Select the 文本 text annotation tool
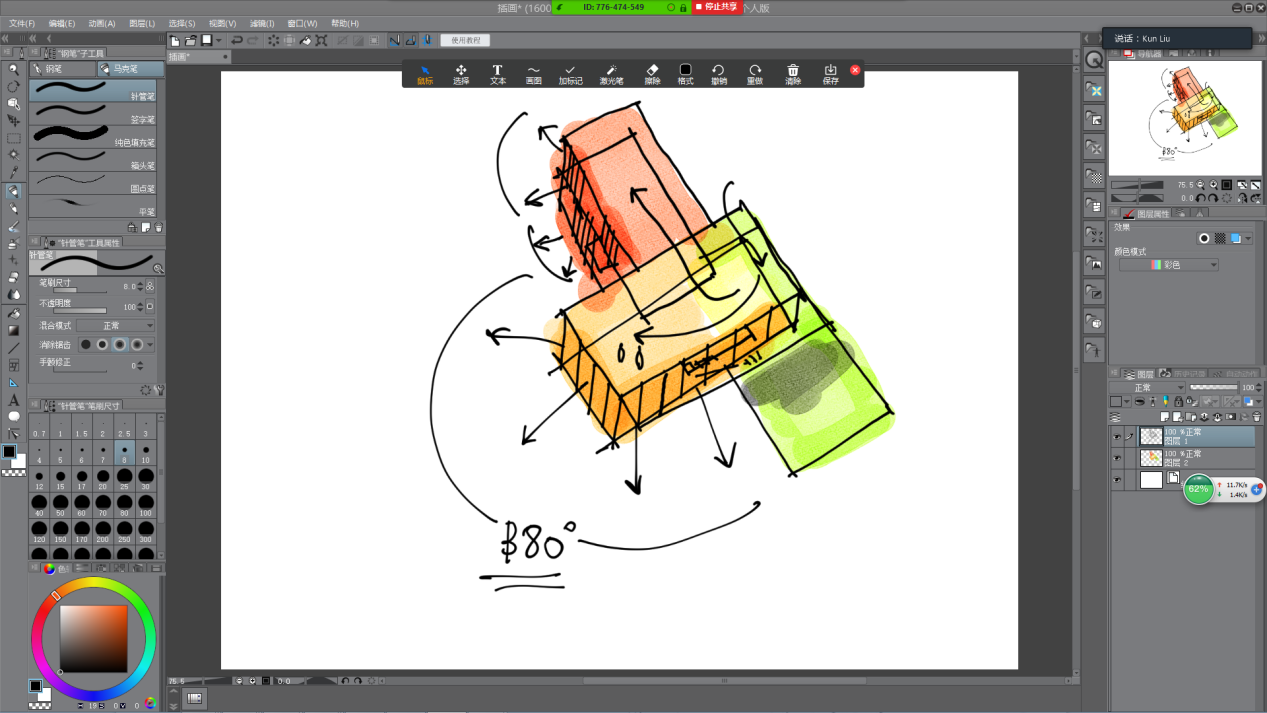 (497, 75)
